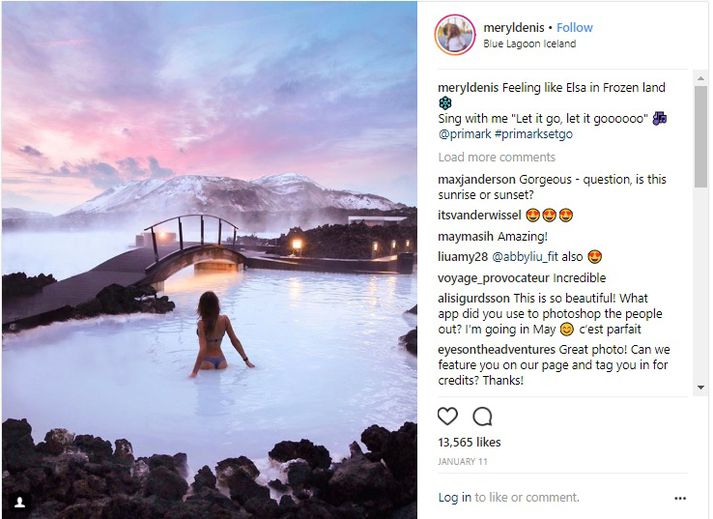Click the January 11 post date
Viewport: 713px width, 519px height.
pos(464,461)
